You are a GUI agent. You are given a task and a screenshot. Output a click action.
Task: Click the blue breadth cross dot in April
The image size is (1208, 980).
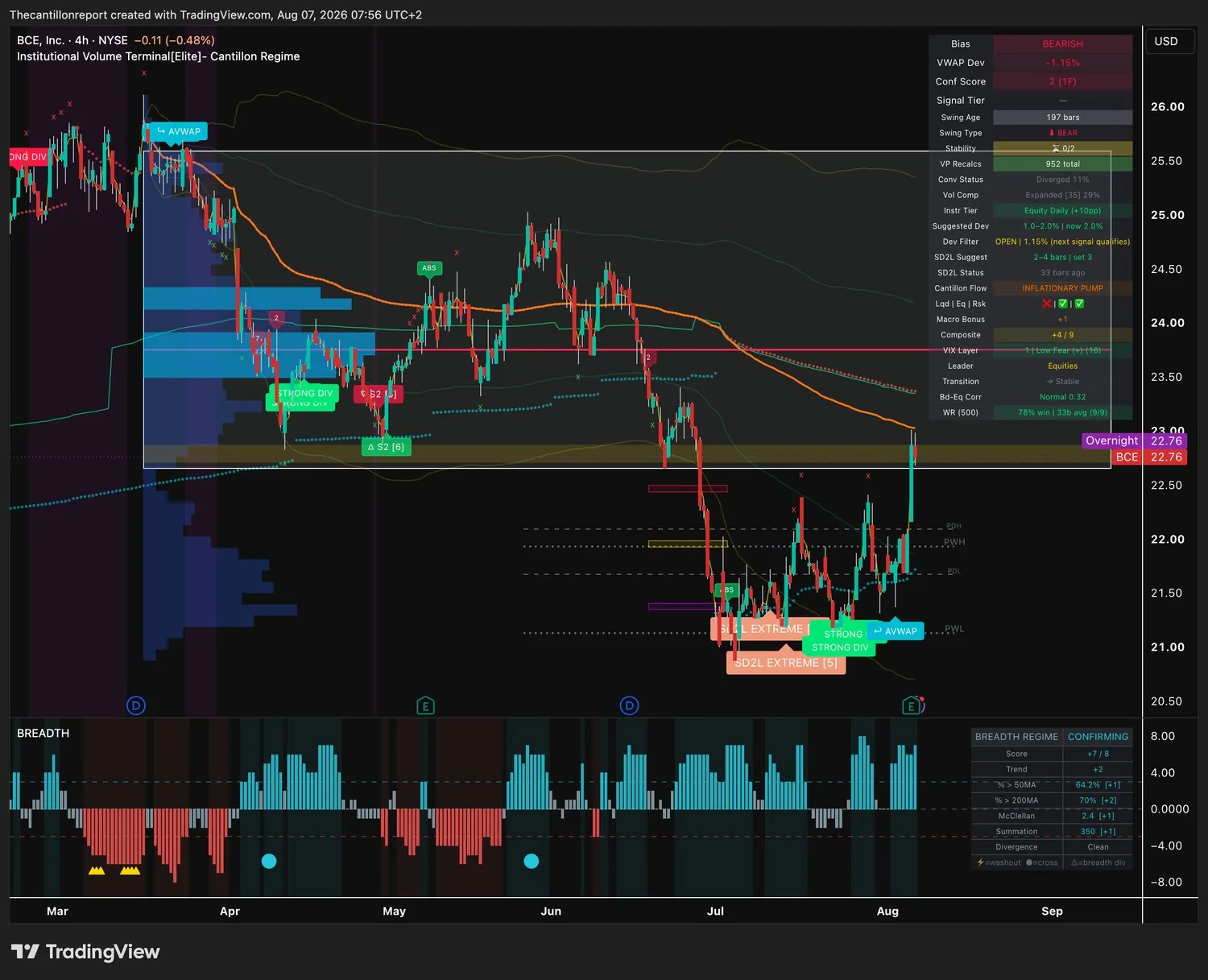pos(269,861)
